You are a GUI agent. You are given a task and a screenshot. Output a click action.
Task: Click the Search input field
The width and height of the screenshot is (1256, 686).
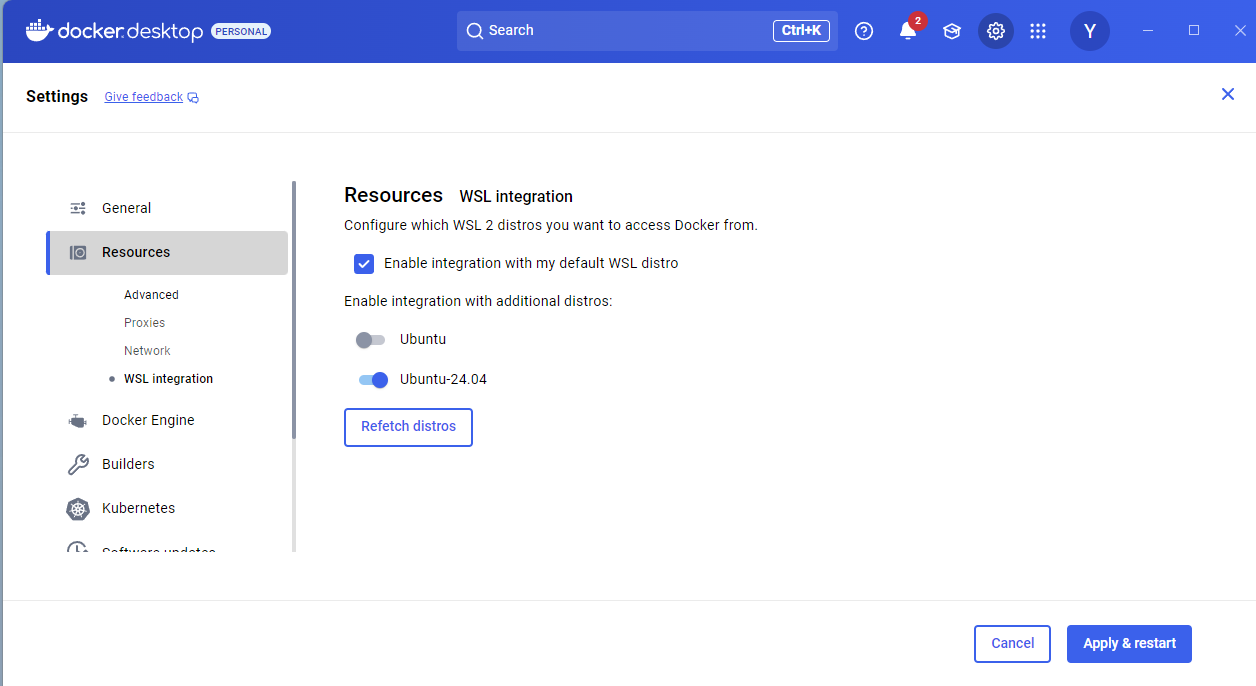pos(647,31)
